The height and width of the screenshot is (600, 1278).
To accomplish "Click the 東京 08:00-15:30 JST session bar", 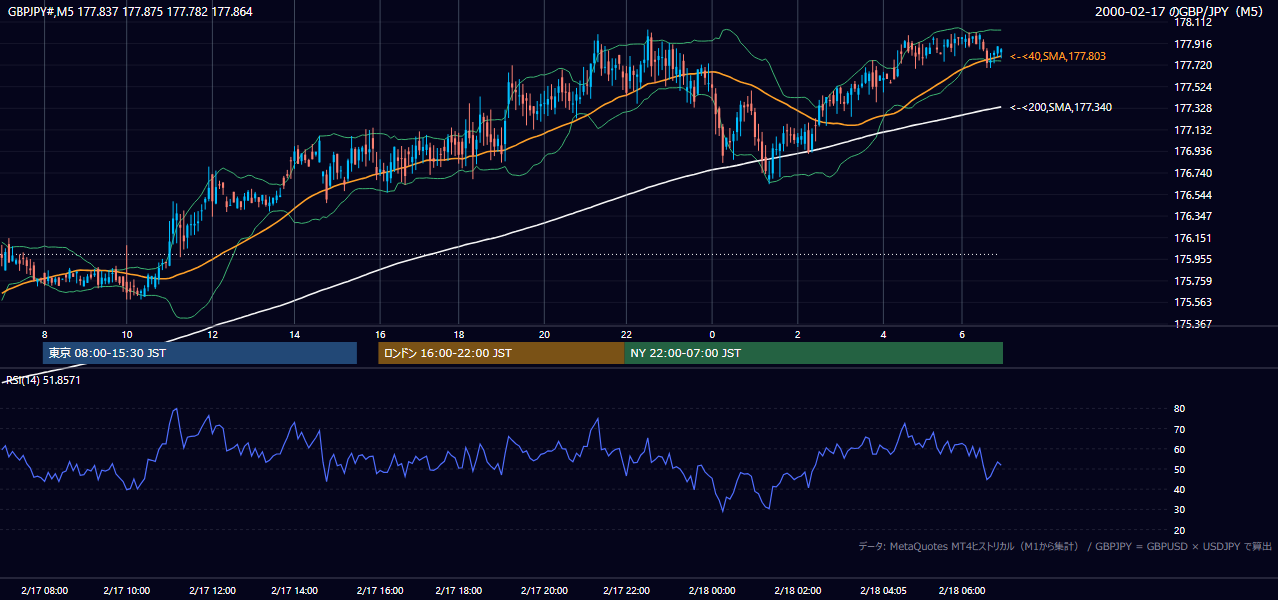I will click(x=200, y=353).
